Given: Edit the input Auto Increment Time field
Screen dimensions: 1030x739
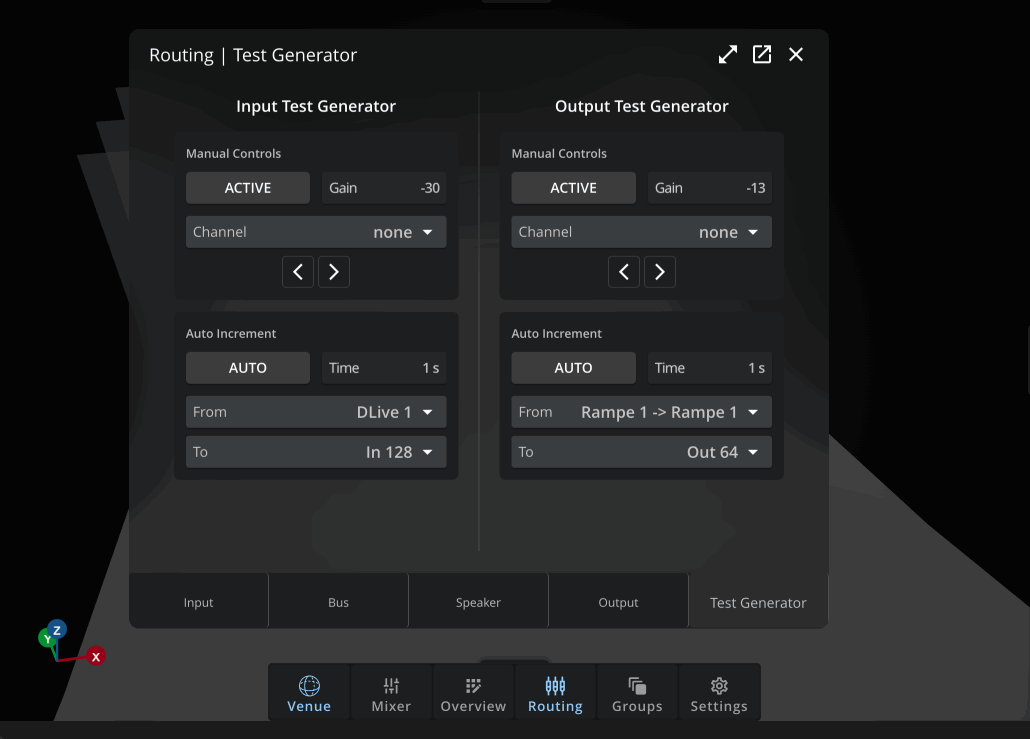Looking at the screenshot, I should (384, 368).
